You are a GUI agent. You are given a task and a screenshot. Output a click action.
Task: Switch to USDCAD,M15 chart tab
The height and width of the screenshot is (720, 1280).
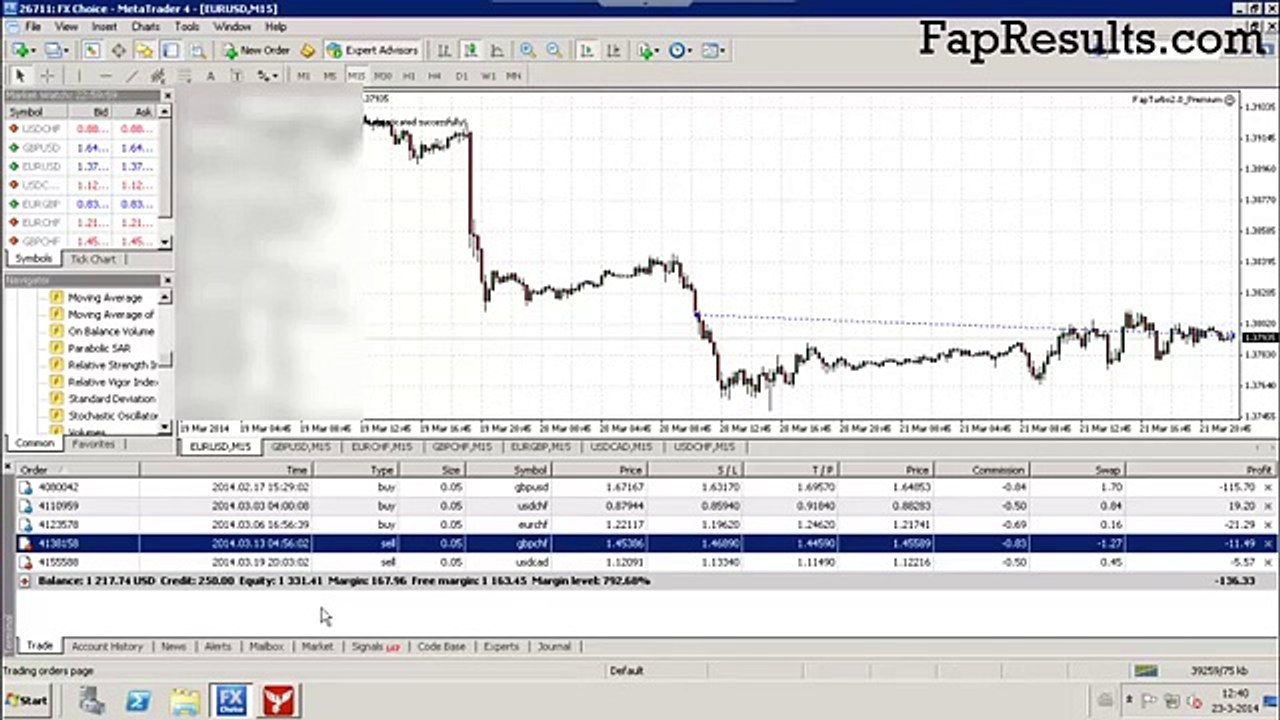pyautogui.click(x=620, y=447)
